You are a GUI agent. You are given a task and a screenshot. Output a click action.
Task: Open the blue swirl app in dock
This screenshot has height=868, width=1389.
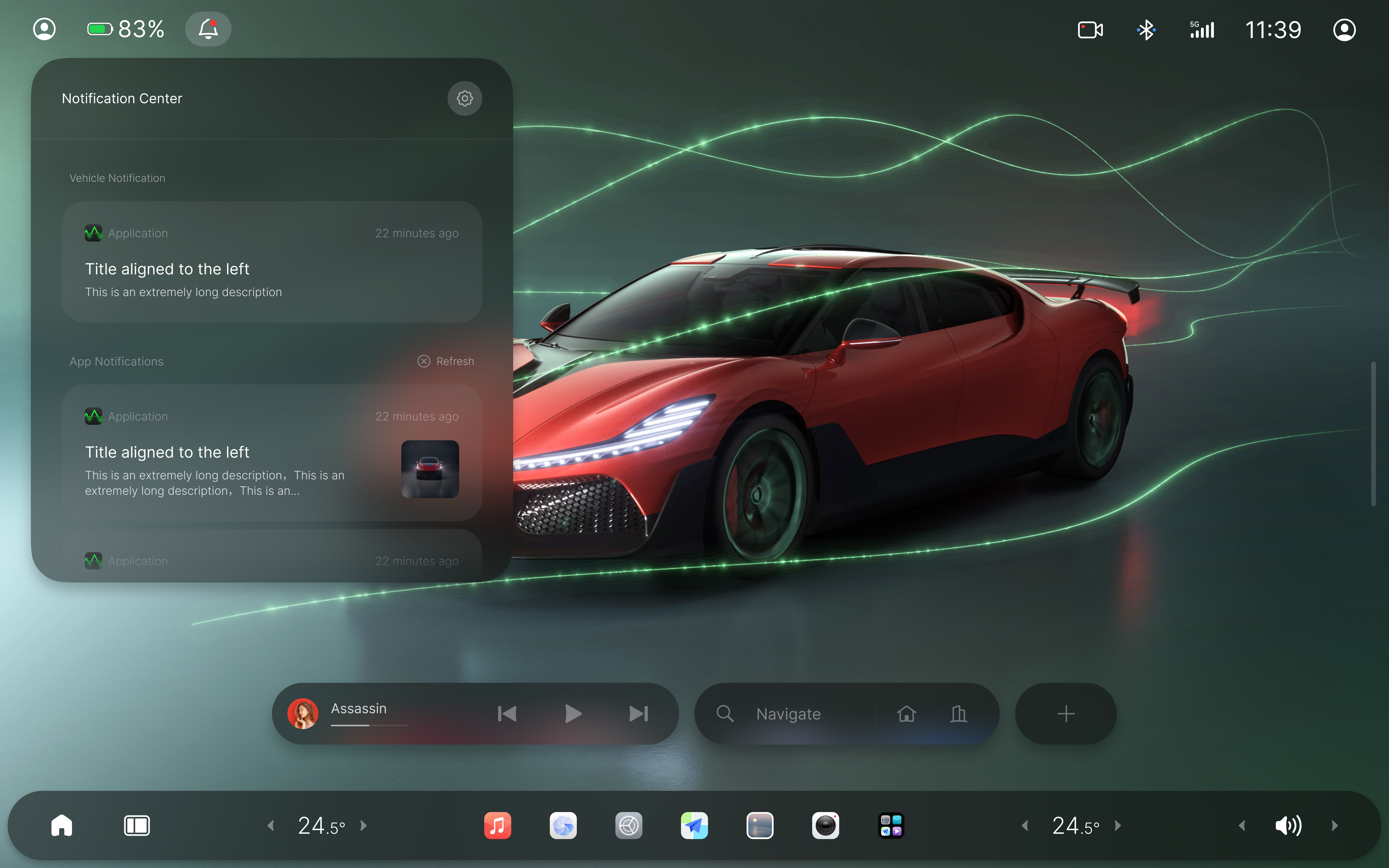pyautogui.click(x=563, y=826)
